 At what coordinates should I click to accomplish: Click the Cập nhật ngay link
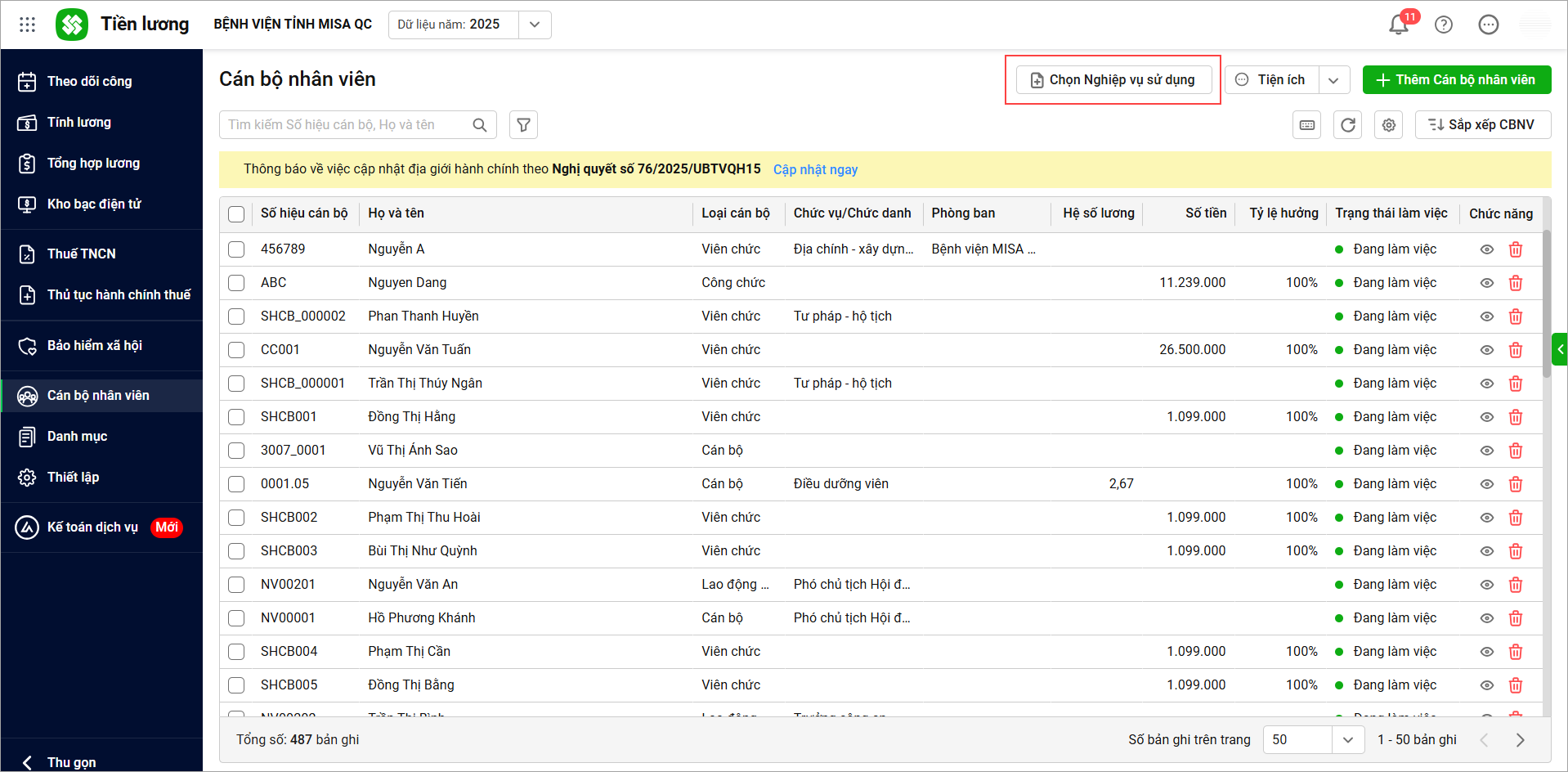815,170
